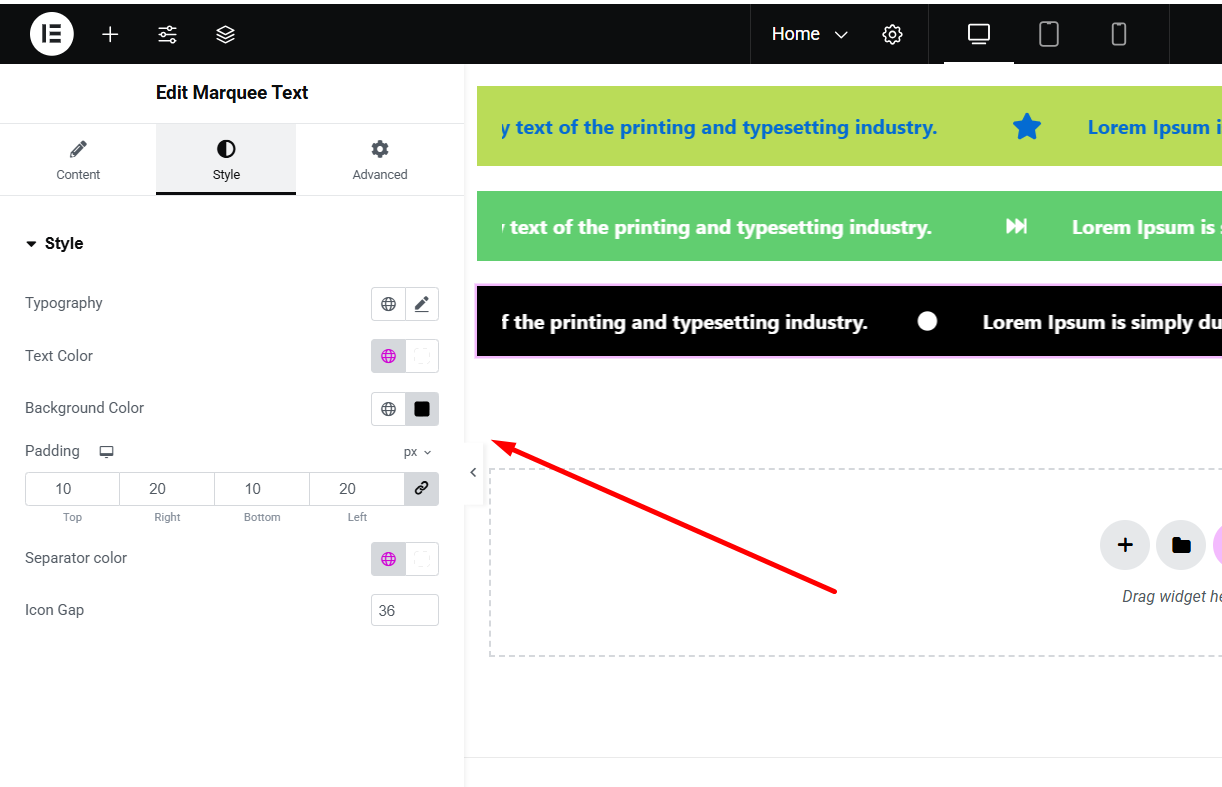Image resolution: width=1222 pixels, height=787 pixels.
Task: Switch to tablet preview mode
Action: click(x=1049, y=34)
